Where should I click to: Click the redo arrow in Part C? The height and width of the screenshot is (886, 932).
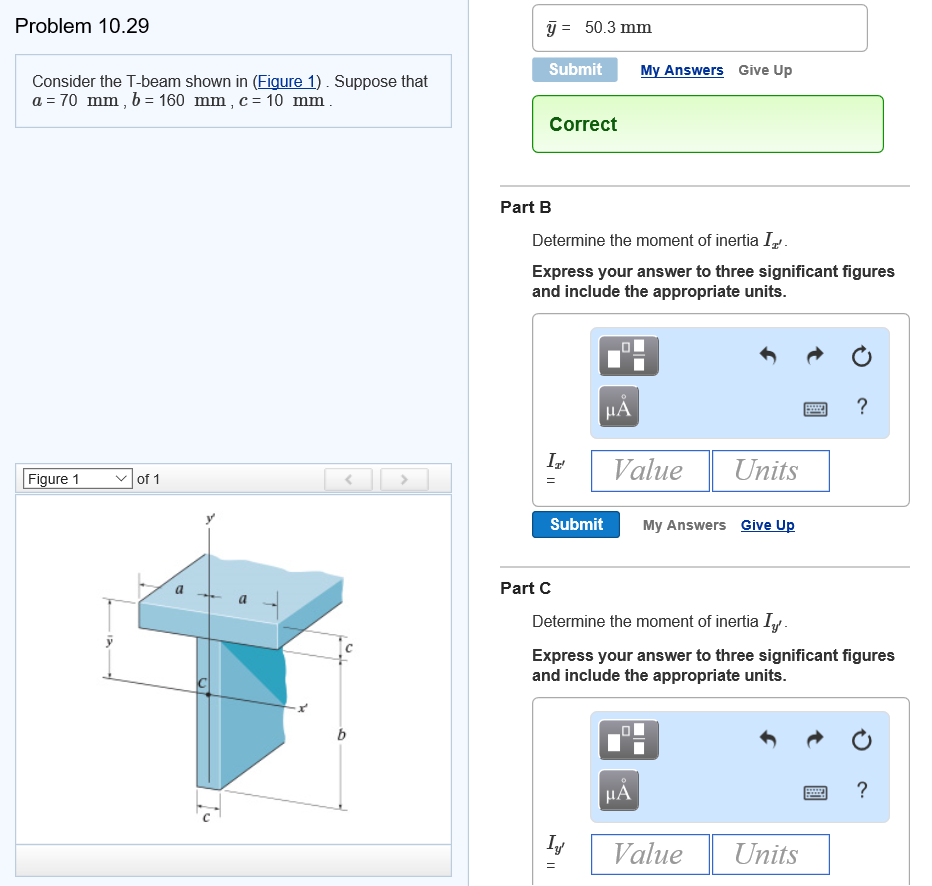point(813,740)
